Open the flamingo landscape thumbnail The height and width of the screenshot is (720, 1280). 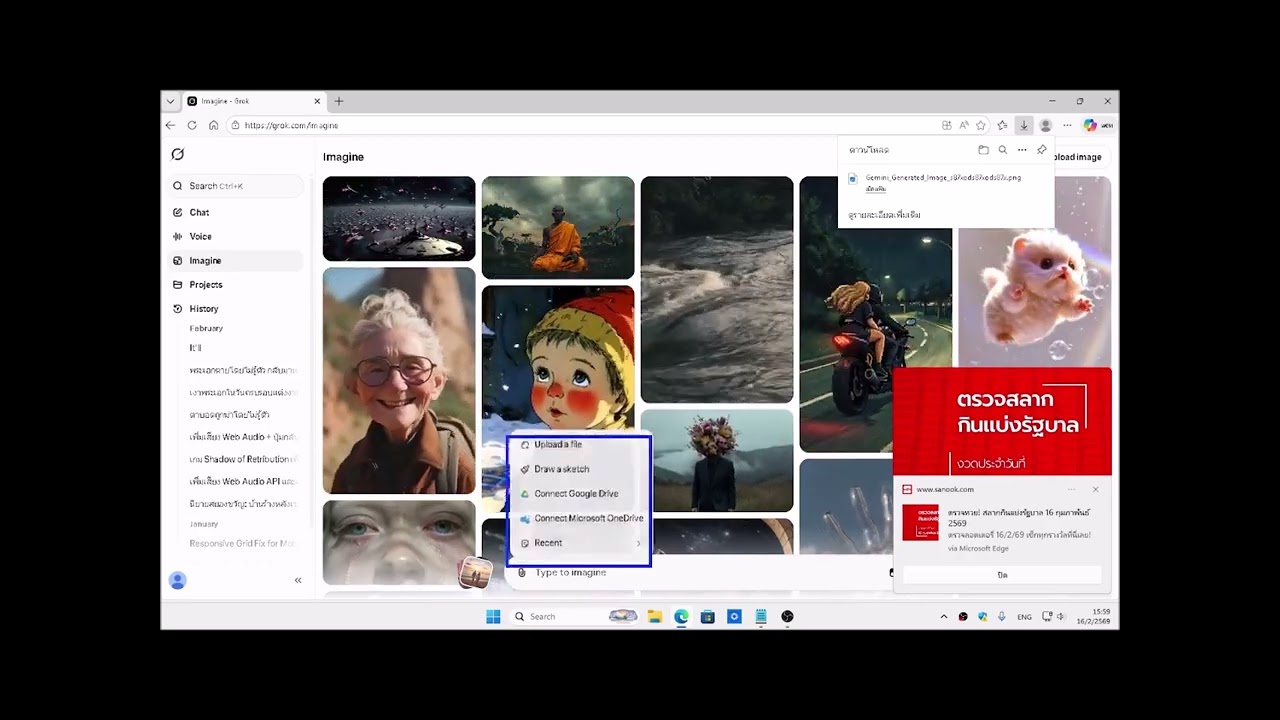point(399,219)
